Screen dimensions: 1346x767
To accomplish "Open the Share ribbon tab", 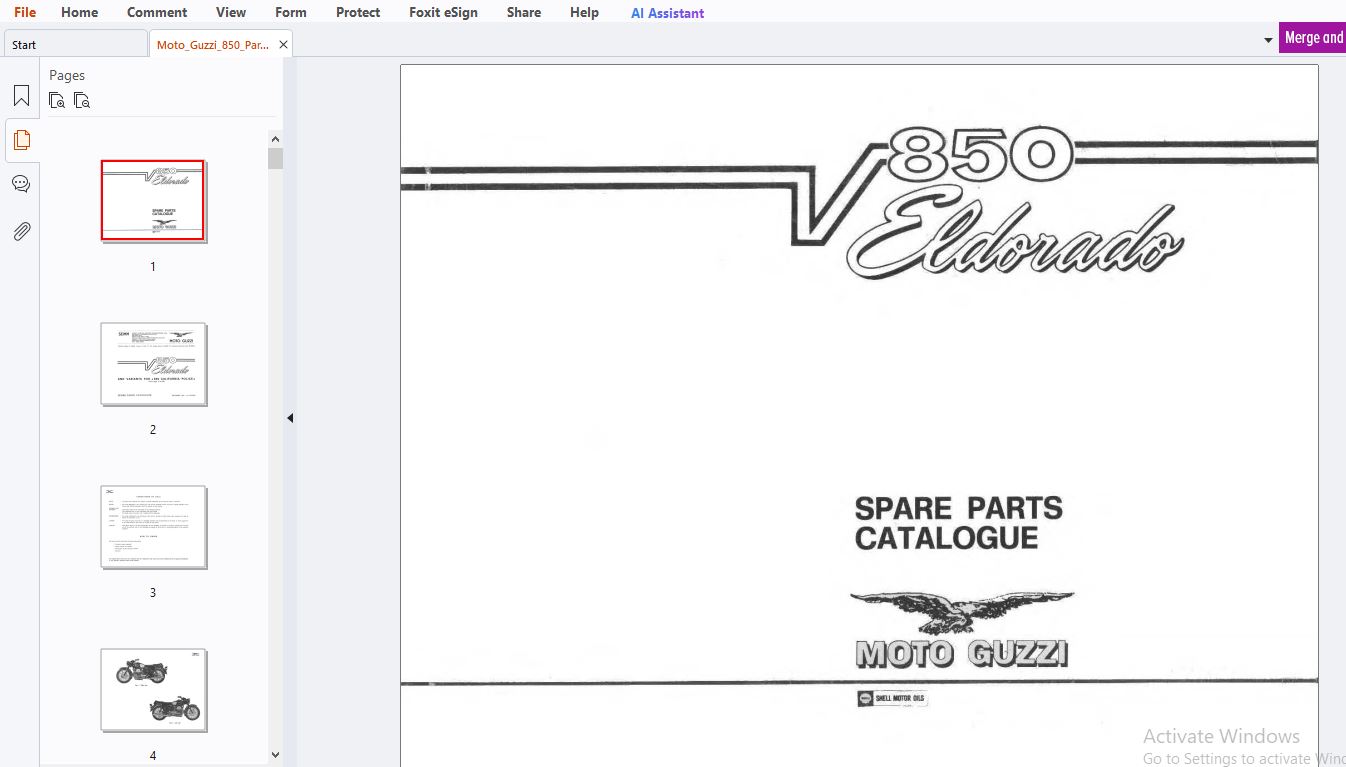I will (524, 12).
